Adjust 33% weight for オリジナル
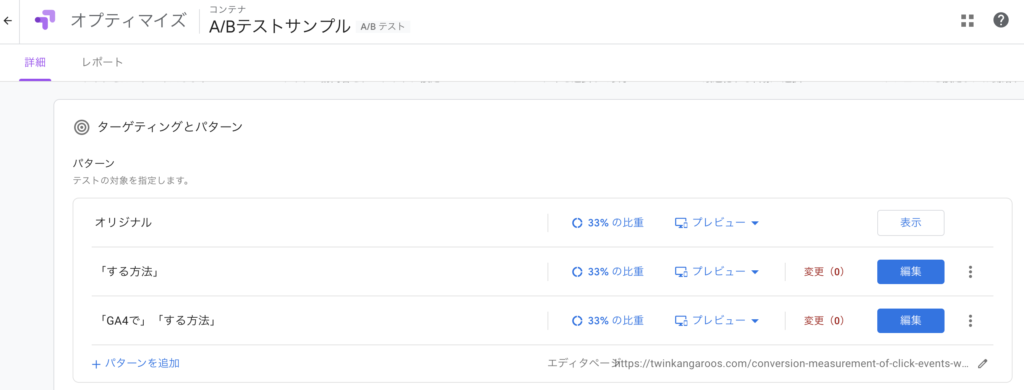The height and width of the screenshot is (390, 1024). click(607, 223)
